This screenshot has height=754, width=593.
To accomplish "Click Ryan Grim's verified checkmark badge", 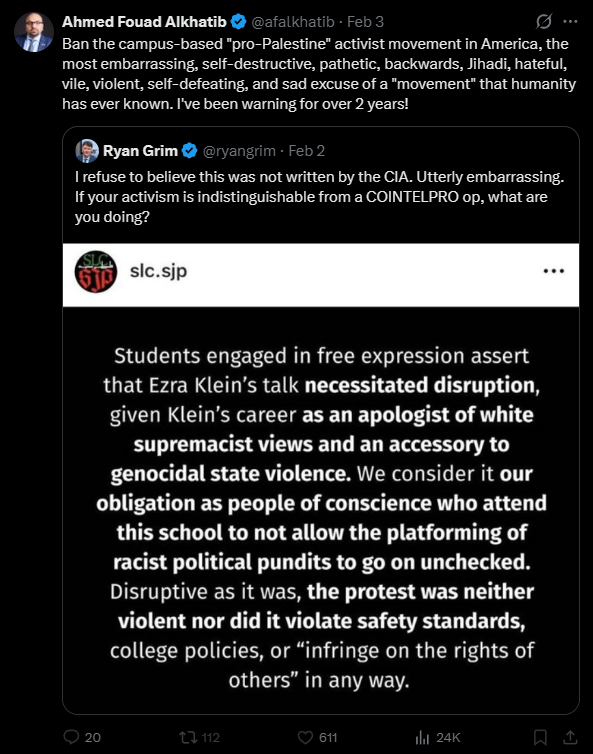I will (190, 151).
